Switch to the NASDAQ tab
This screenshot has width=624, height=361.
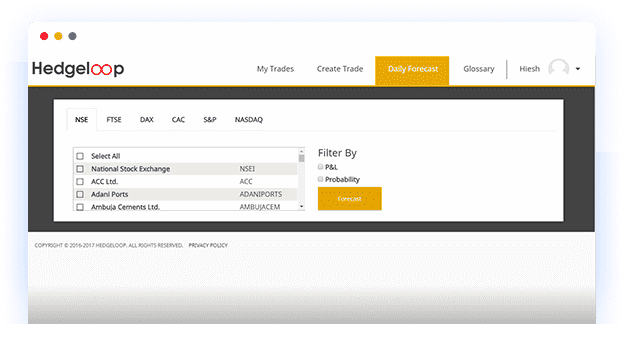pos(249,119)
